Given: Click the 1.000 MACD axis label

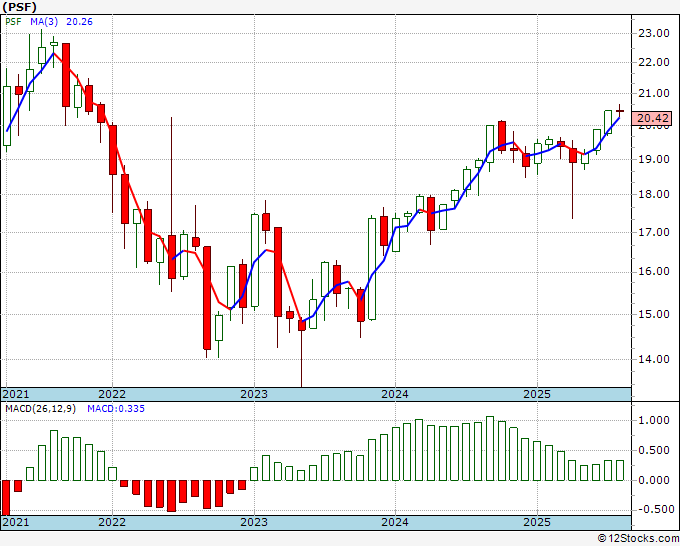Looking at the screenshot, I should 654,420.
